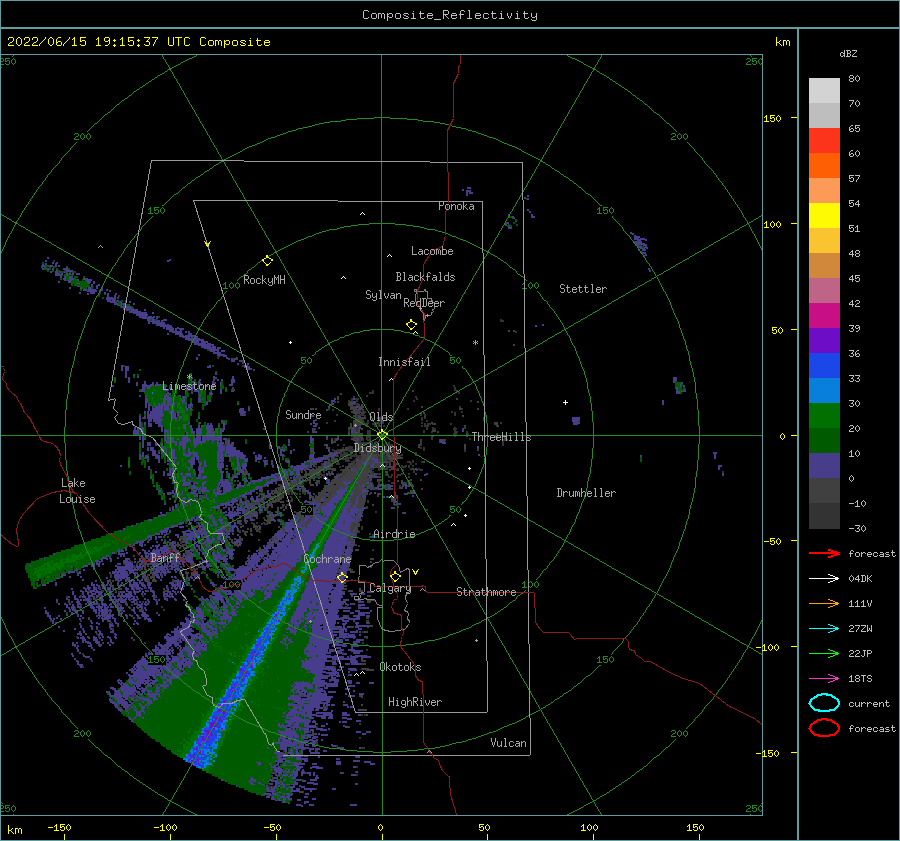Viewport: 900px width, 841px height.
Task: Click the Olds town label
Action: 381,417
